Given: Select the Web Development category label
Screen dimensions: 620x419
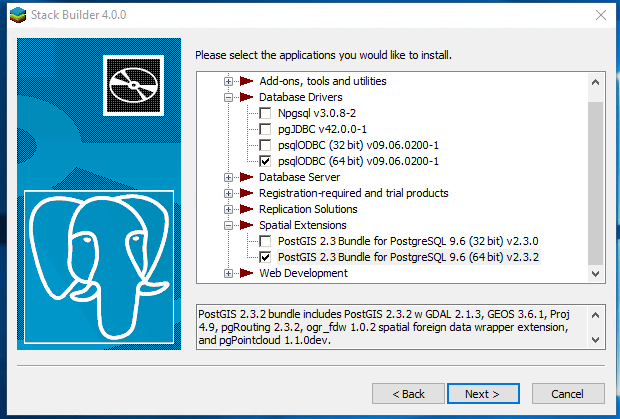Looking at the screenshot, I should [303, 273].
